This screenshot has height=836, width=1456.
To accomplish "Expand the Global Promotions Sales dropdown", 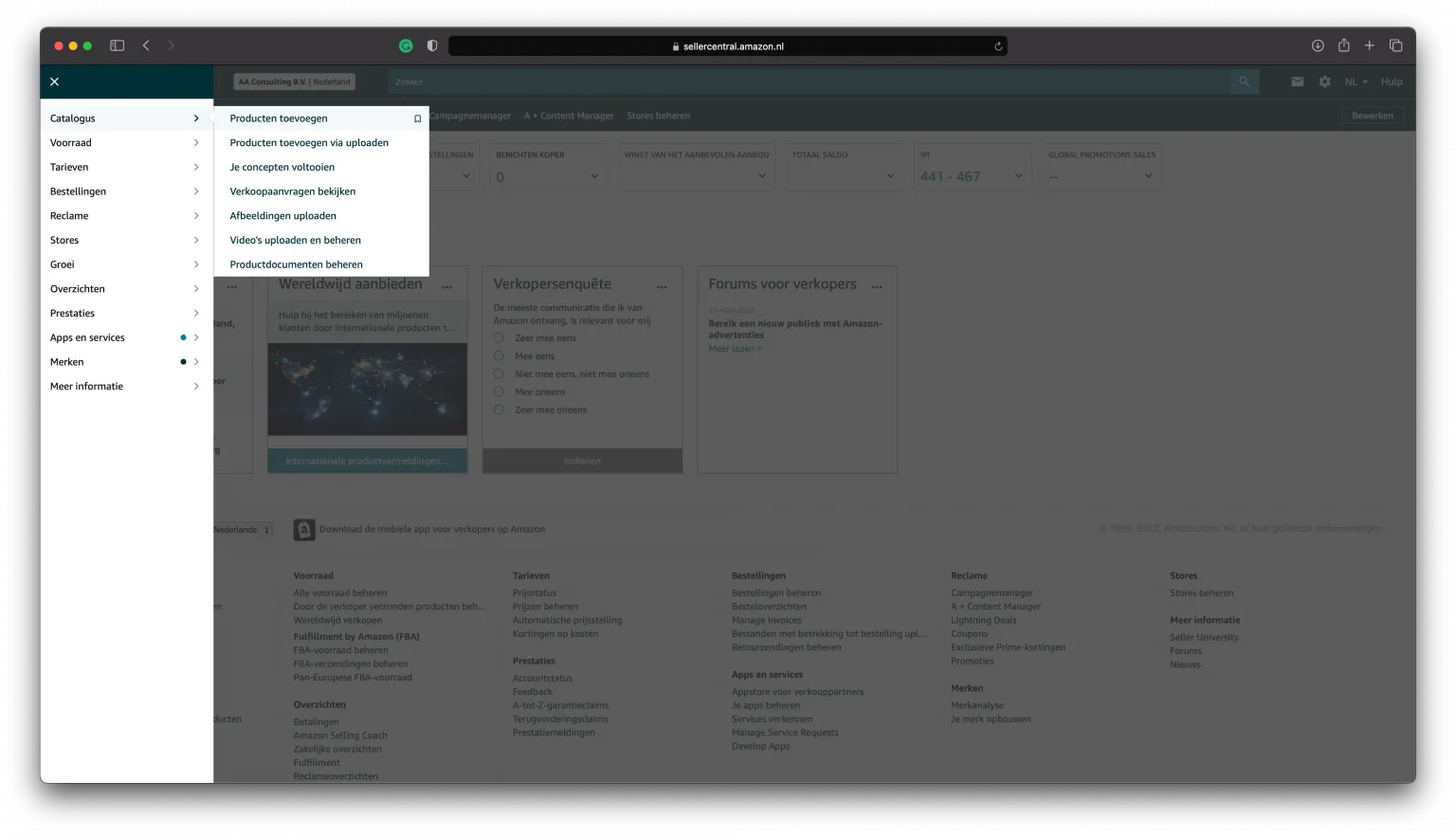I will [x=1148, y=175].
